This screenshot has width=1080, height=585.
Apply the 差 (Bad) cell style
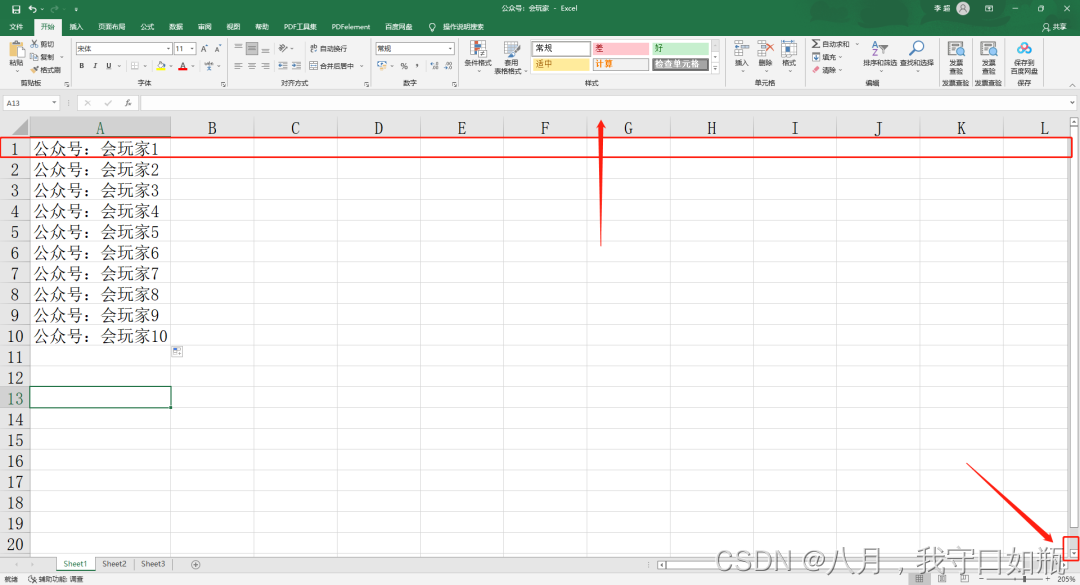click(621, 48)
